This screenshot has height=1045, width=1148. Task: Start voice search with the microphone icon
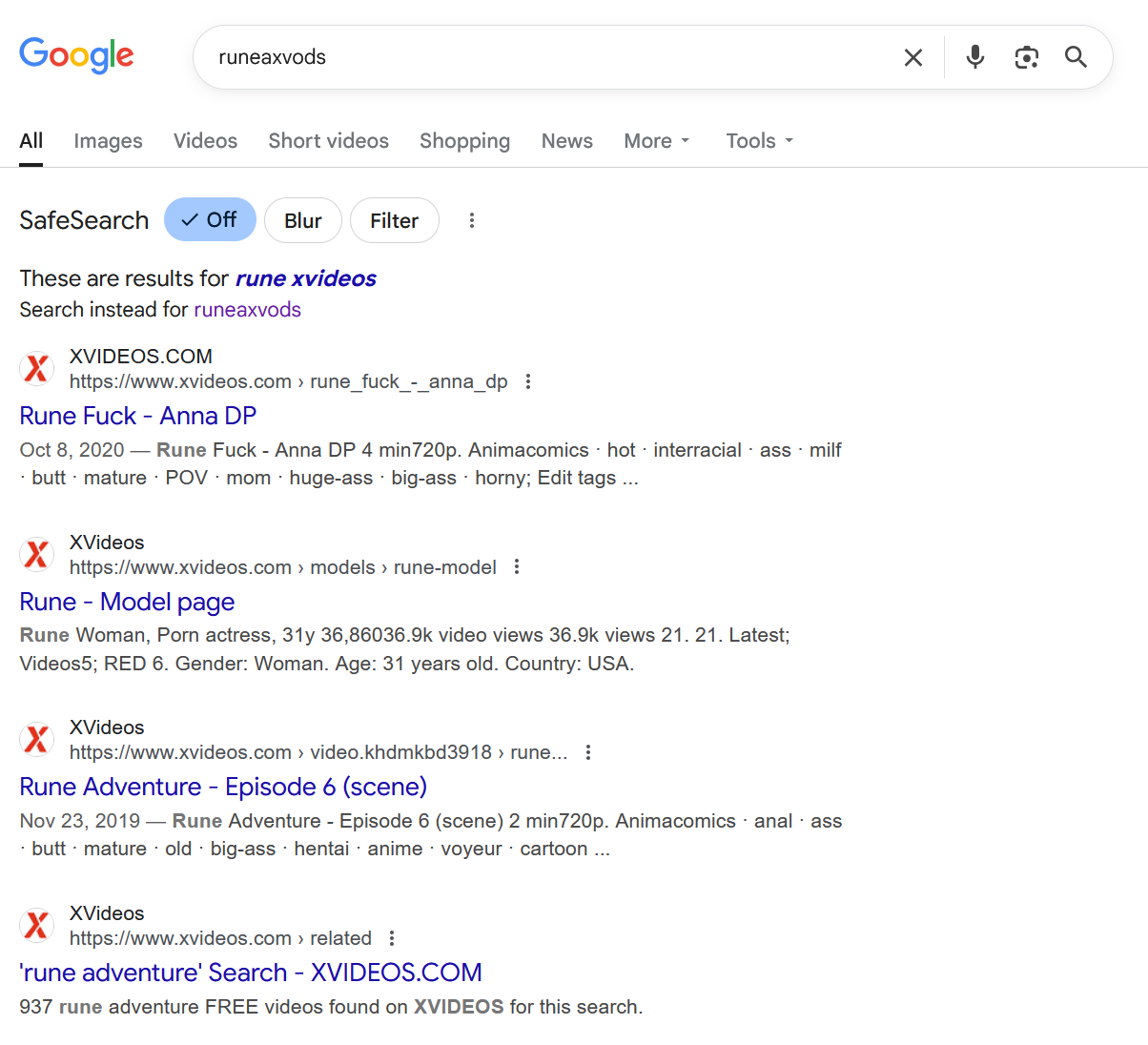tap(974, 57)
